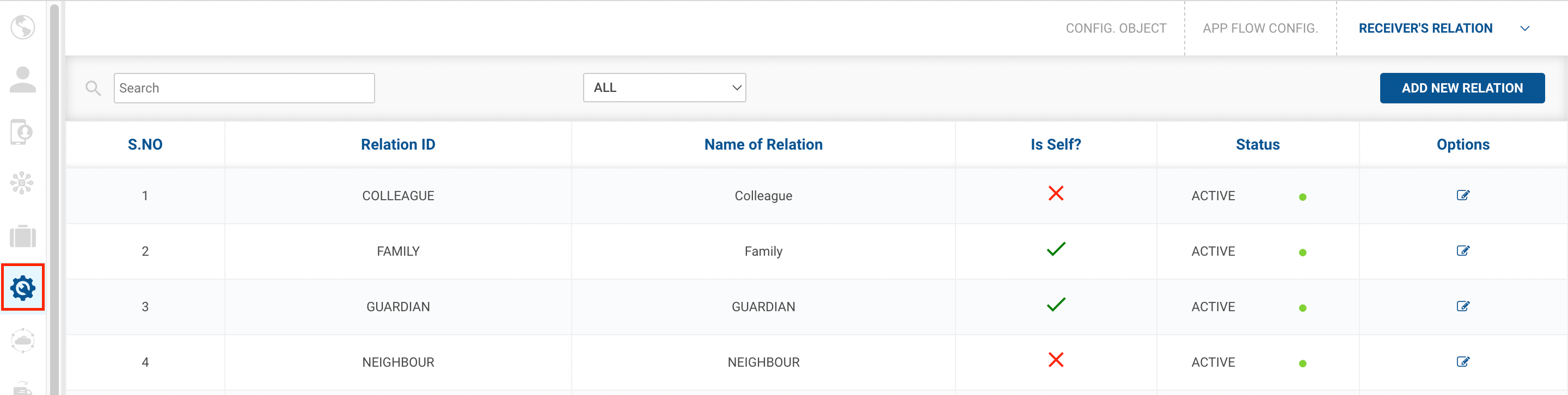Edit the FAMILY relation row
The width and height of the screenshot is (1568, 395).
pyautogui.click(x=1463, y=251)
